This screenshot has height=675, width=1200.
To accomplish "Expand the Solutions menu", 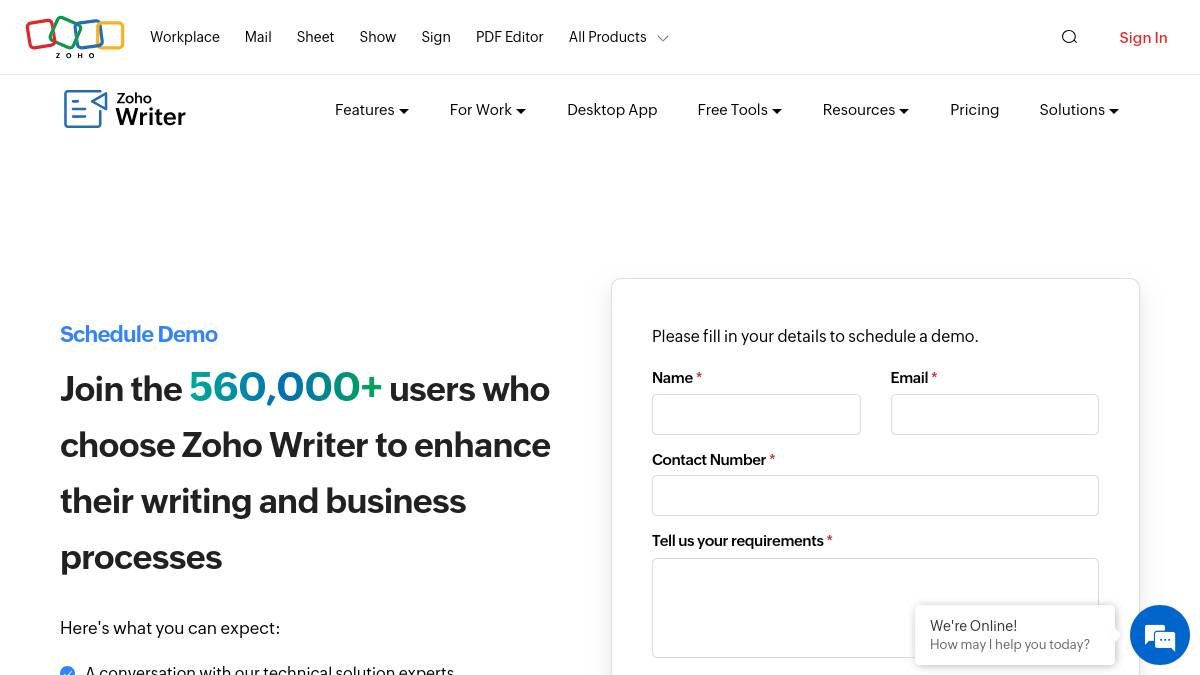I will point(1078,110).
